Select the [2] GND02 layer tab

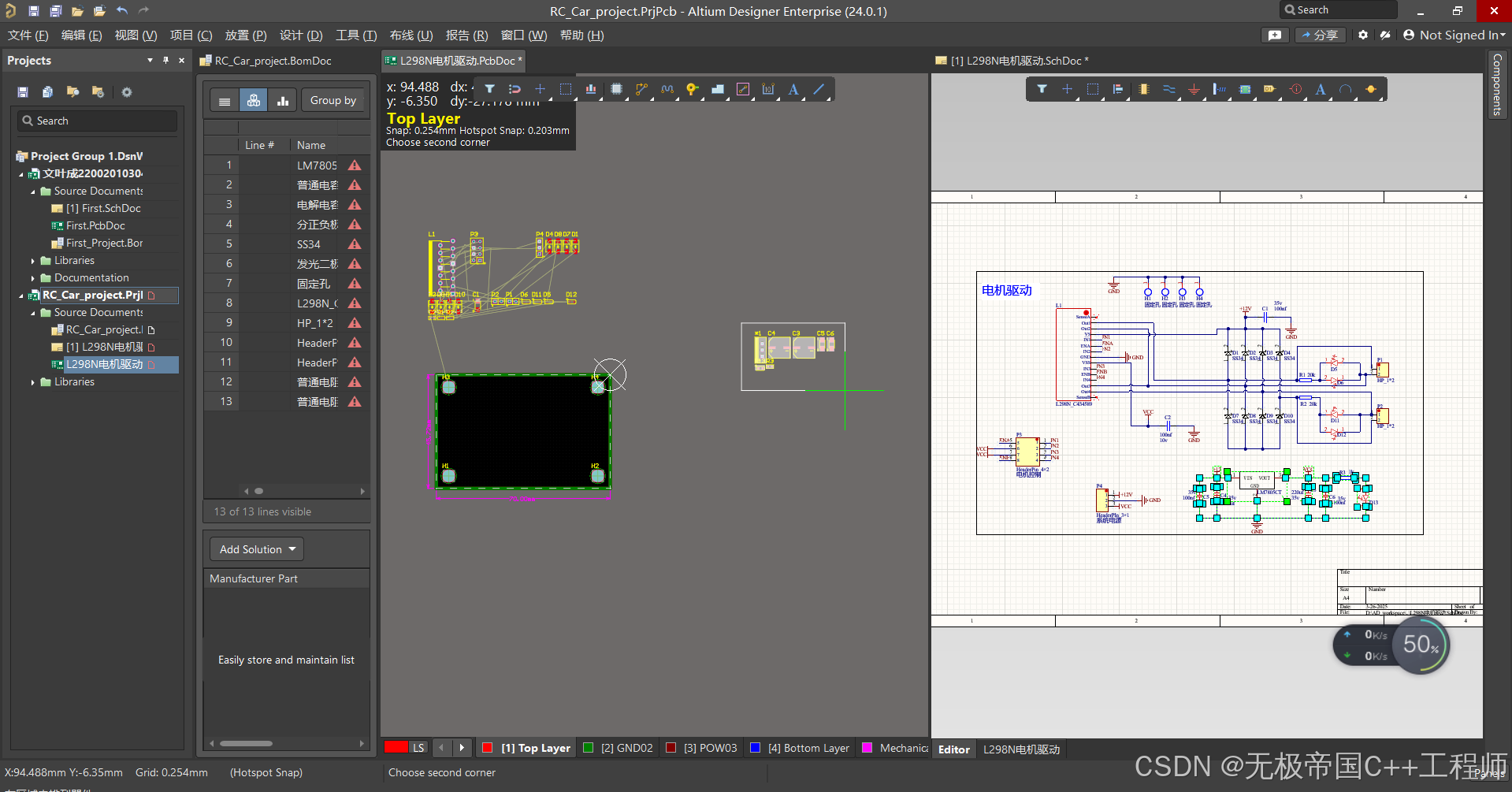(619, 748)
